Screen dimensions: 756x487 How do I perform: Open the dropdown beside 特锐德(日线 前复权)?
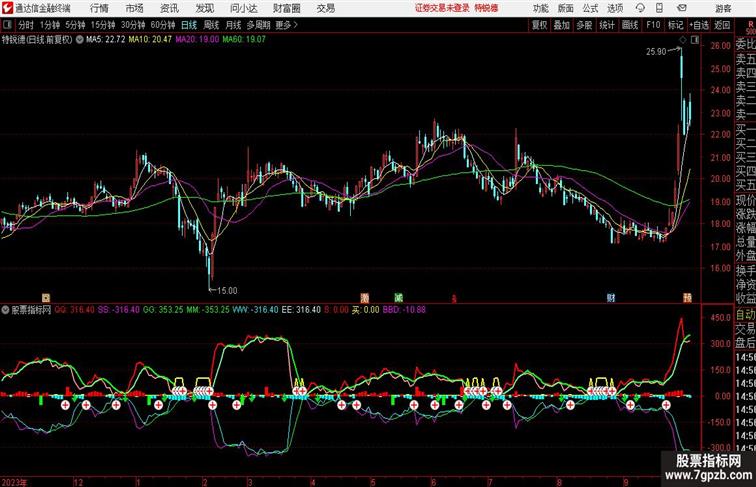click(79, 40)
